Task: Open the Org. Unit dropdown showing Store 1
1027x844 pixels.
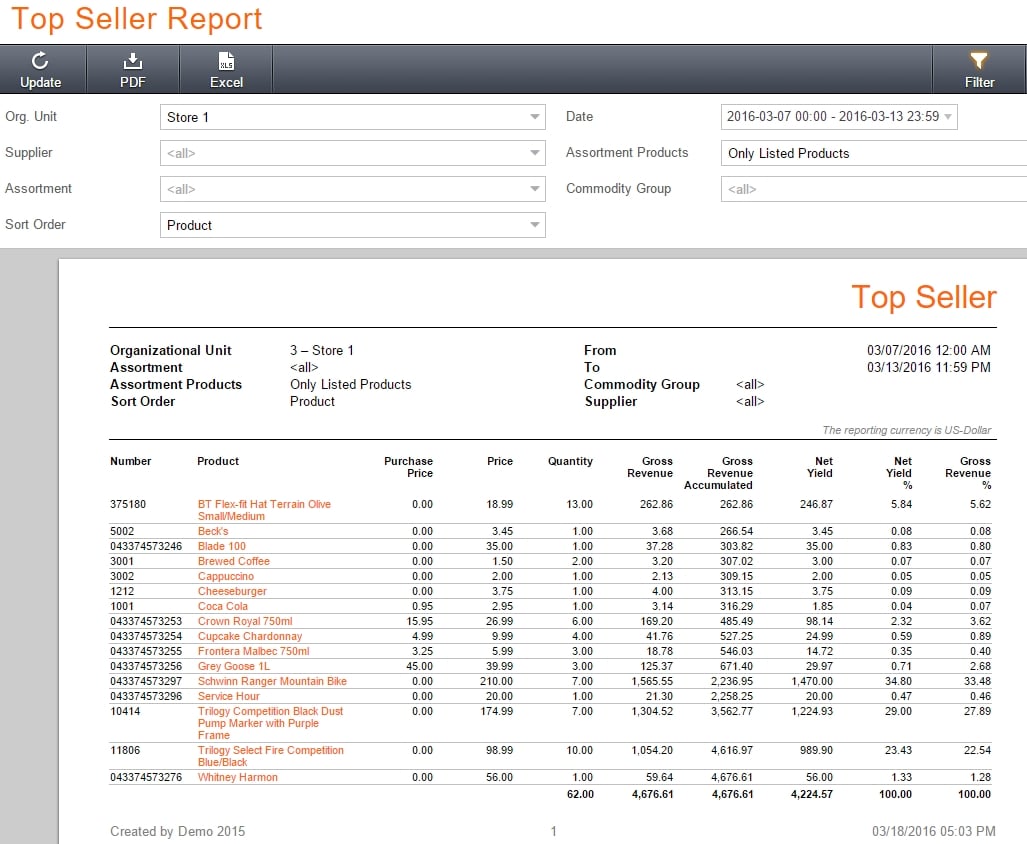Action: tap(533, 117)
